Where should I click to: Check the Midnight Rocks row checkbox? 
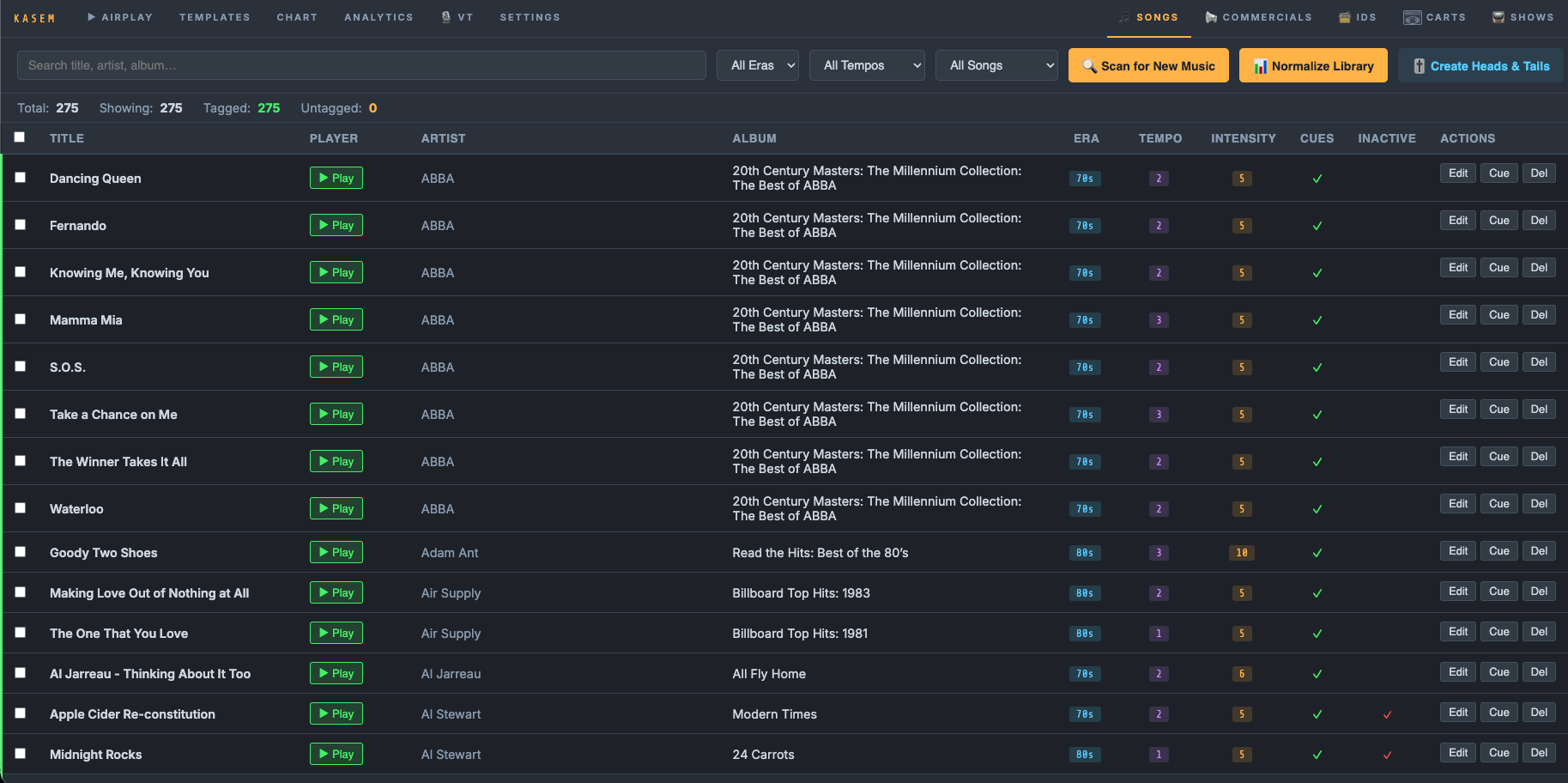tap(20, 754)
